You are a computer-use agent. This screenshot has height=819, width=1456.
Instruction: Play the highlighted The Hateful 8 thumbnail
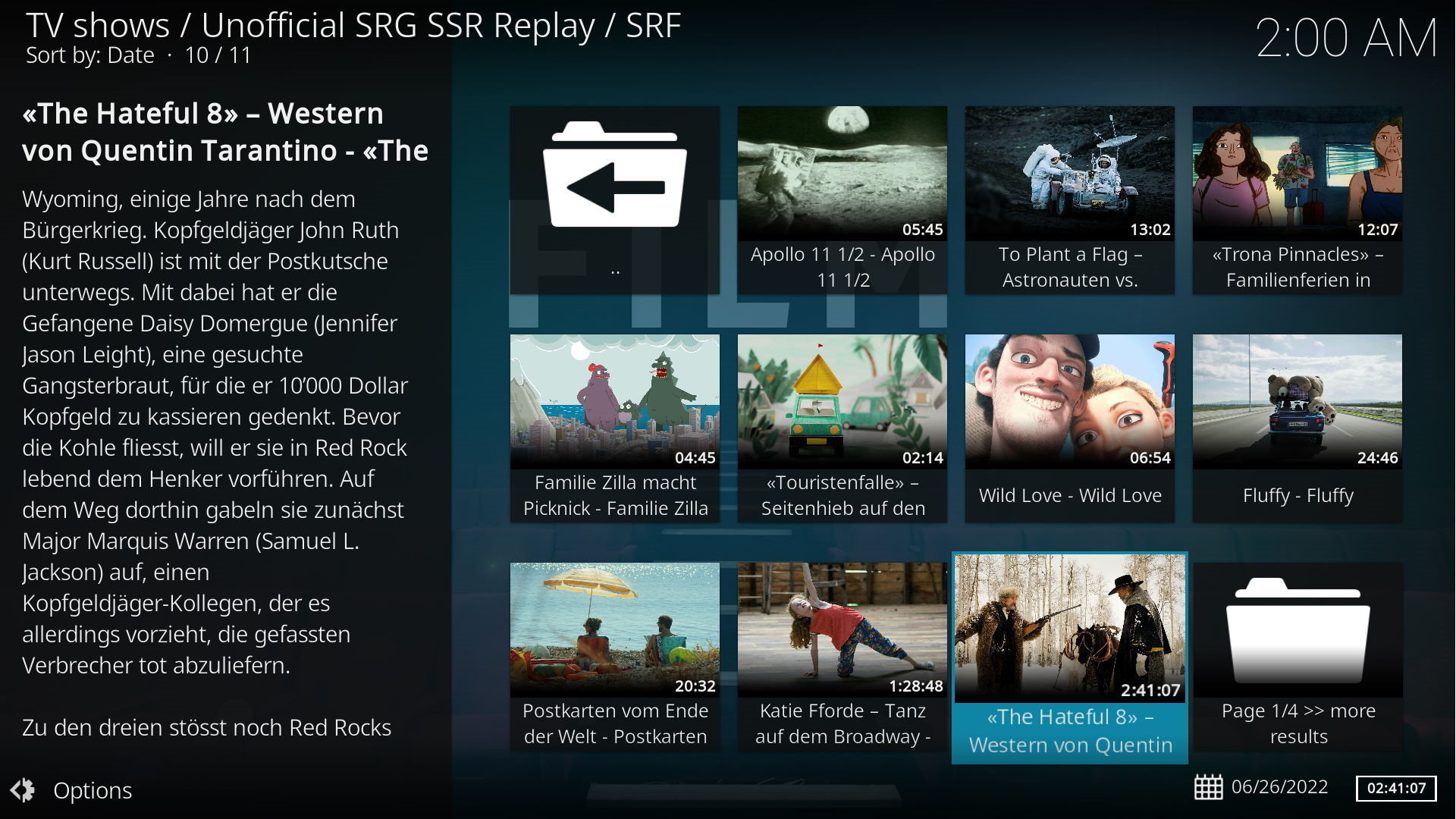[1069, 628]
